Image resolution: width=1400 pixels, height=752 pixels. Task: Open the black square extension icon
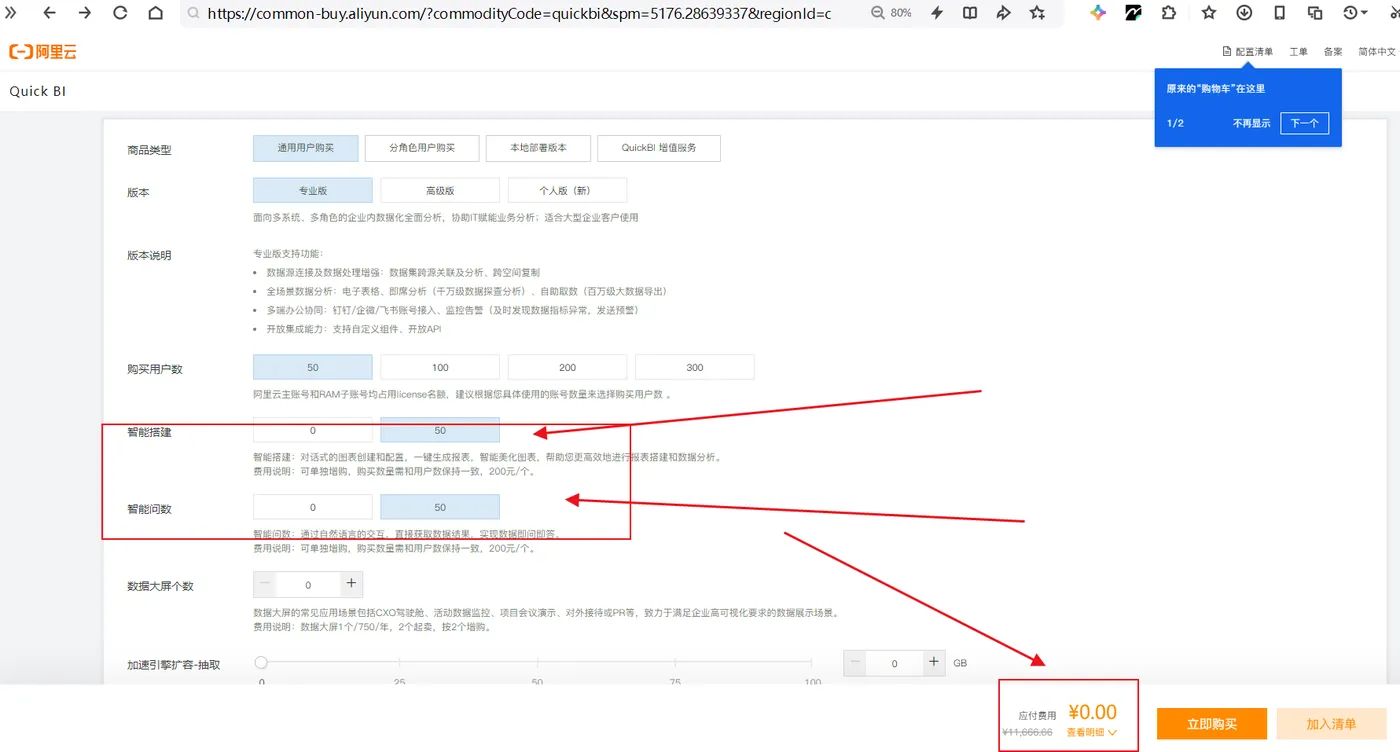pos(1133,13)
